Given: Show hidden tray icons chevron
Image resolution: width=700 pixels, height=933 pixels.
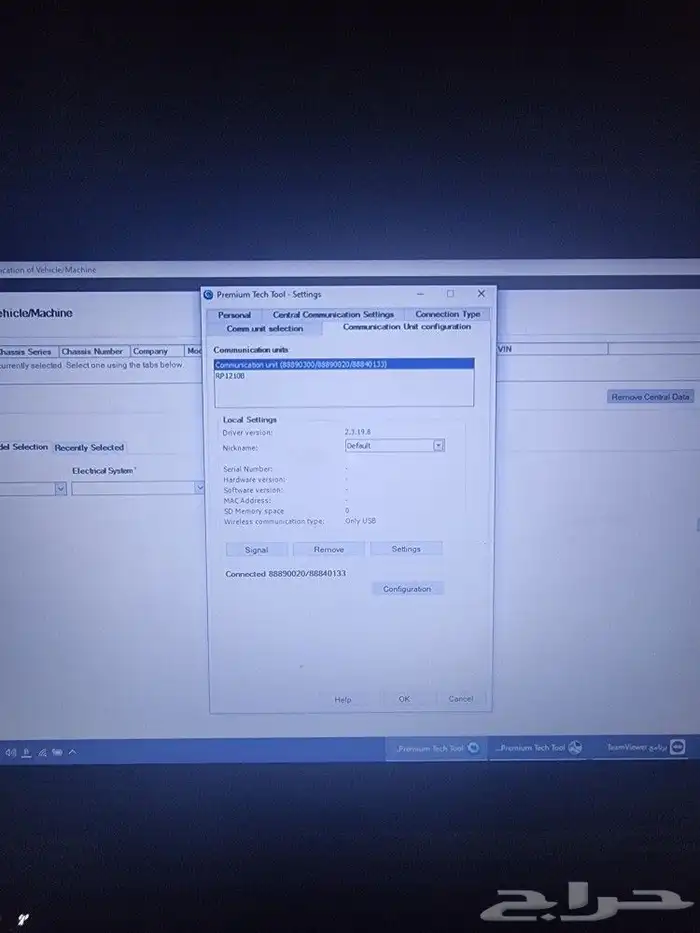Looking at the screenshot, I should [x=73, y=752].
